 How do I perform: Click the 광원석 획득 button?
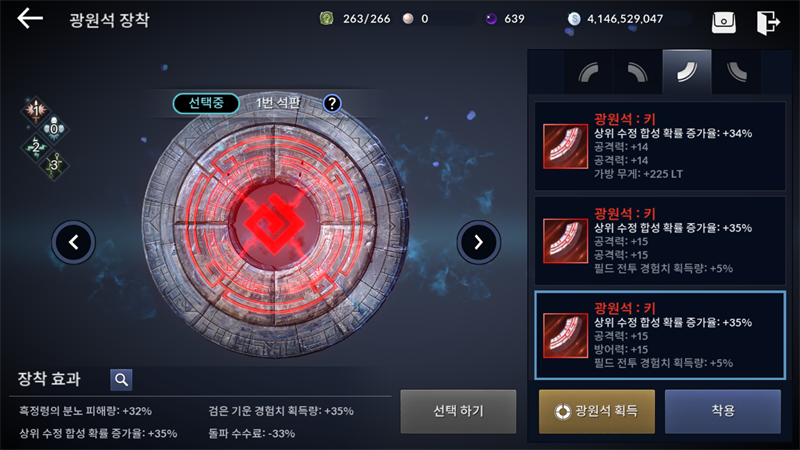[596, 411]
